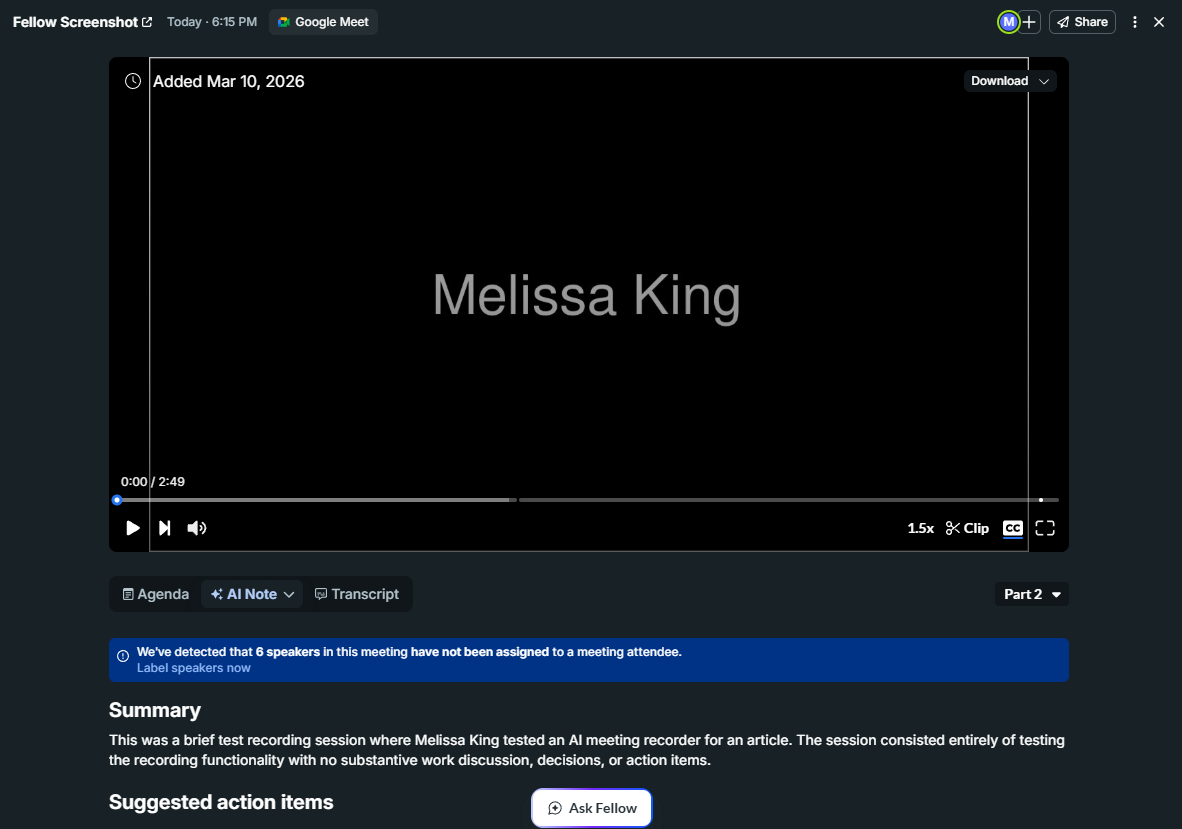
Task: Create a Clip with the scissors
Action: point(967,528)
